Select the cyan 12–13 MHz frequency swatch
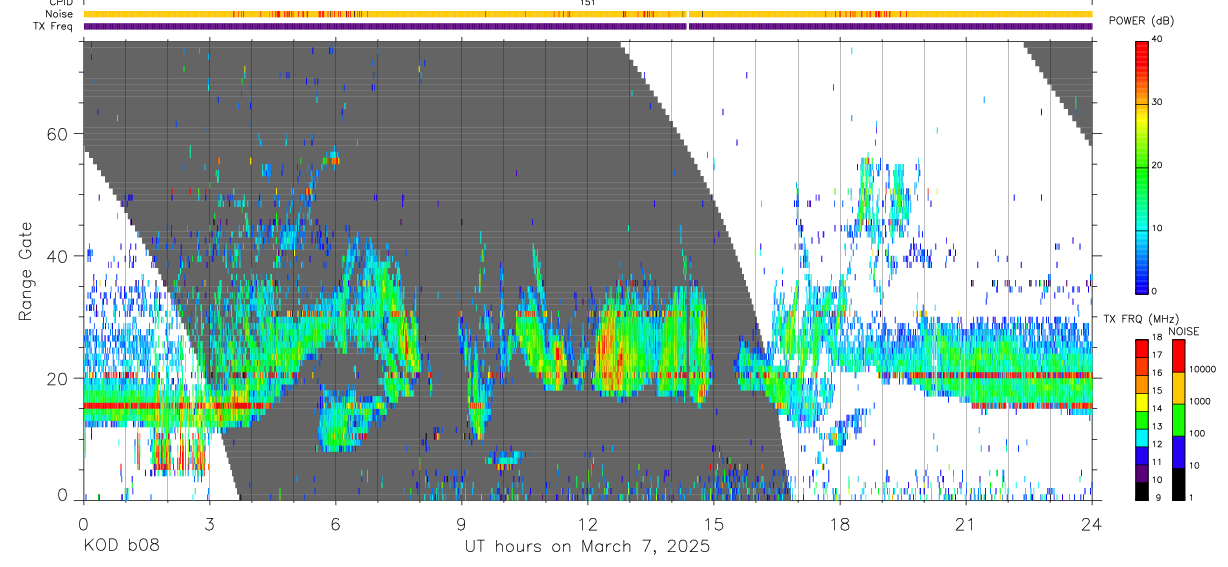The image size is (1228, 567). click(1141, 437)
